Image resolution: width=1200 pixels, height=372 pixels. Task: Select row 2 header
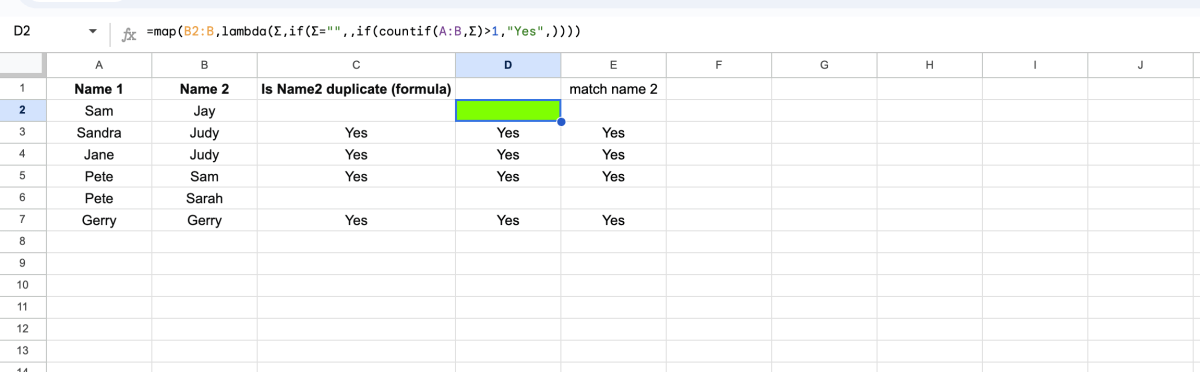point(22,111)
